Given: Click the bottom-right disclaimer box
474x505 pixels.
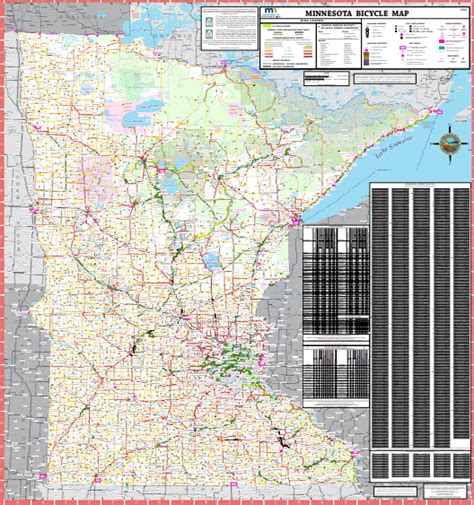Looking at the screenshot, I should [445, 491].
